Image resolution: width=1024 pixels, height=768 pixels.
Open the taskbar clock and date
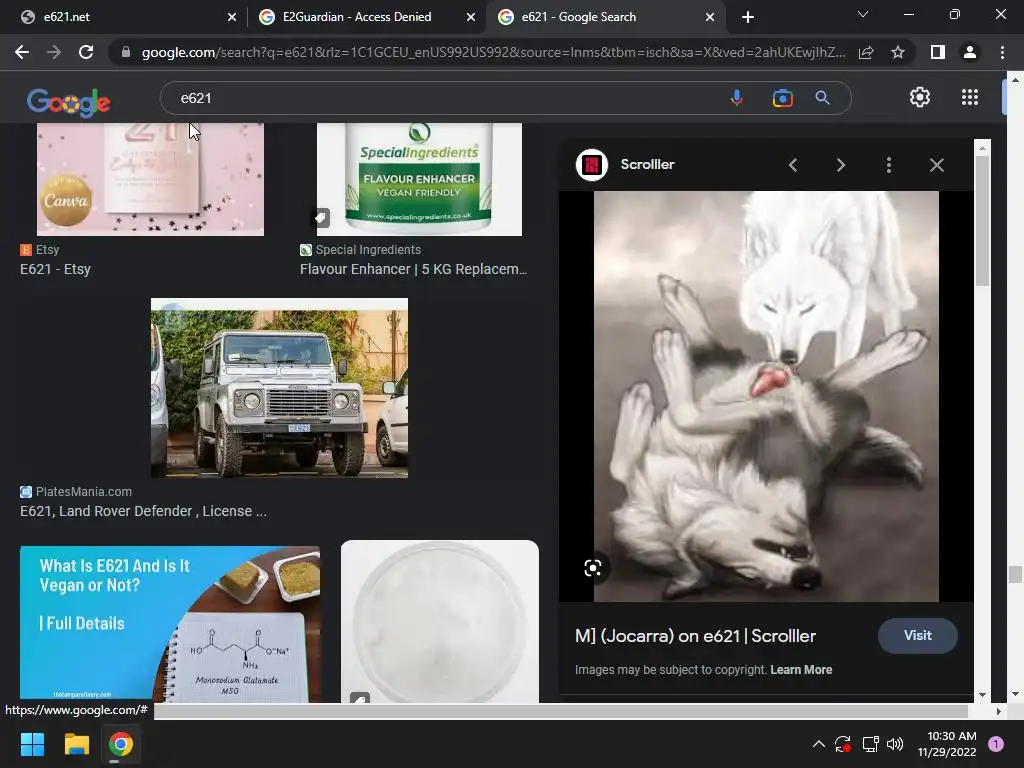(947, 744)
